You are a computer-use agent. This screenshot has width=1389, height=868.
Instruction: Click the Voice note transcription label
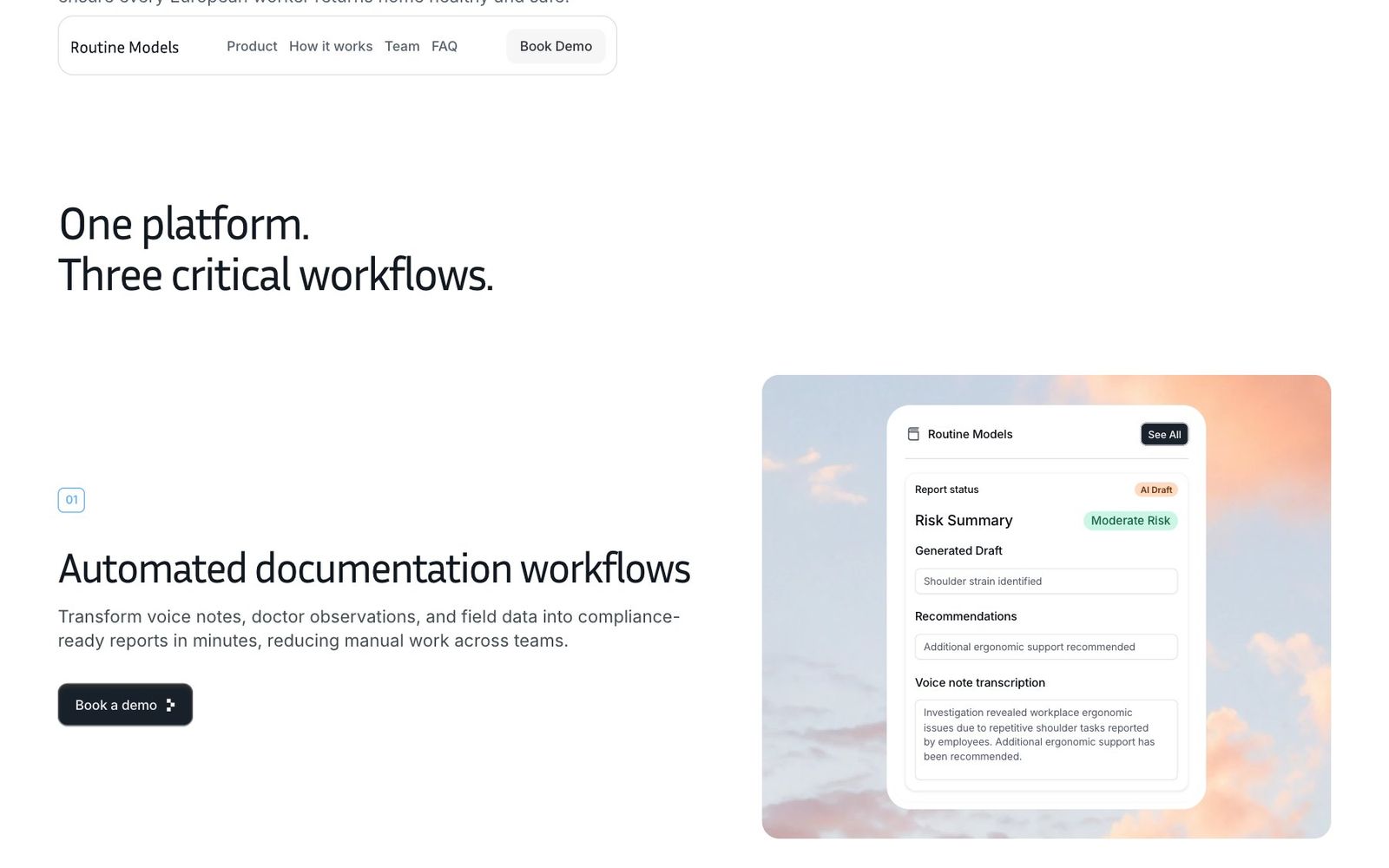click(x=980, y=682)
